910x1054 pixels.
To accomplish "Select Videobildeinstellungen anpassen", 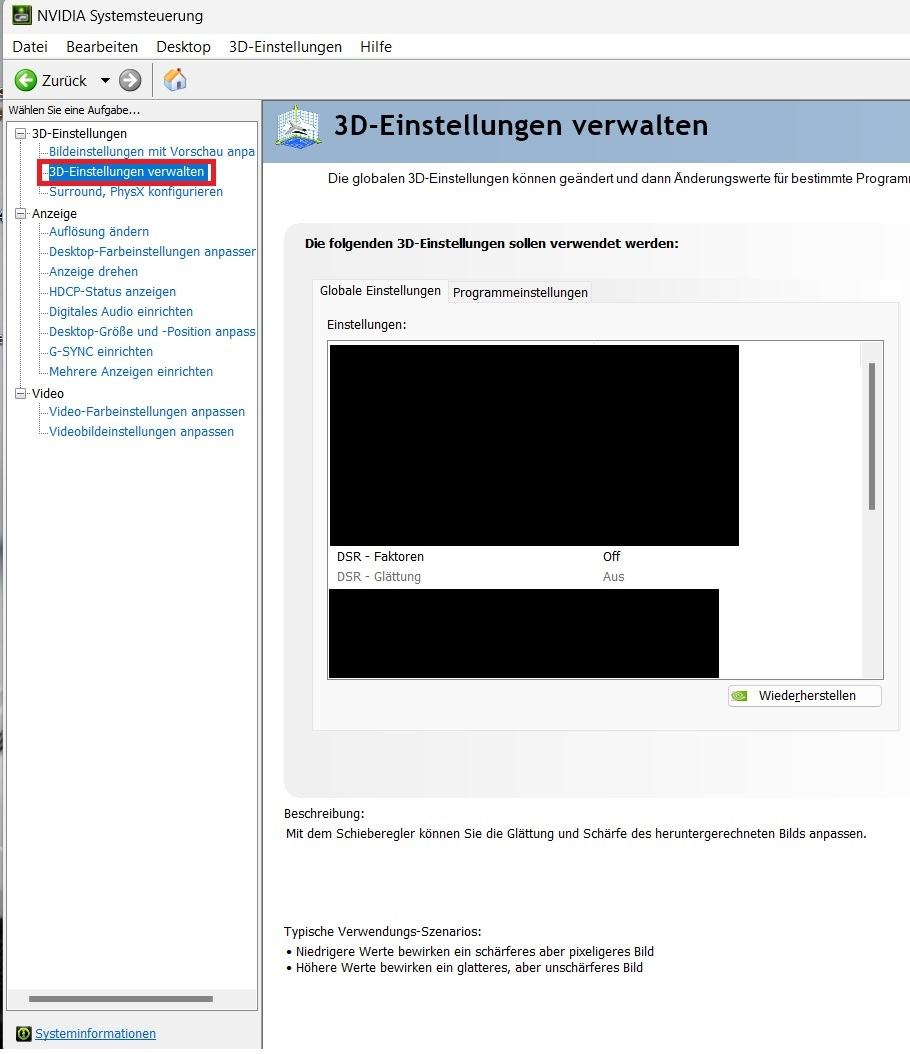I will coord(141,432).
